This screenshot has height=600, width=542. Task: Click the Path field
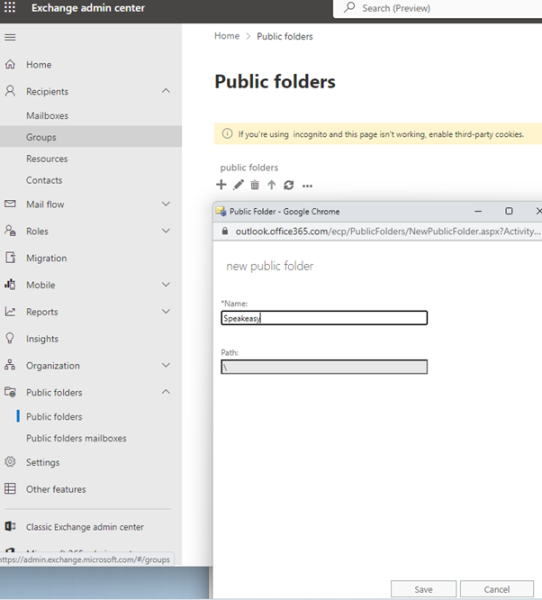pos(324,367)
